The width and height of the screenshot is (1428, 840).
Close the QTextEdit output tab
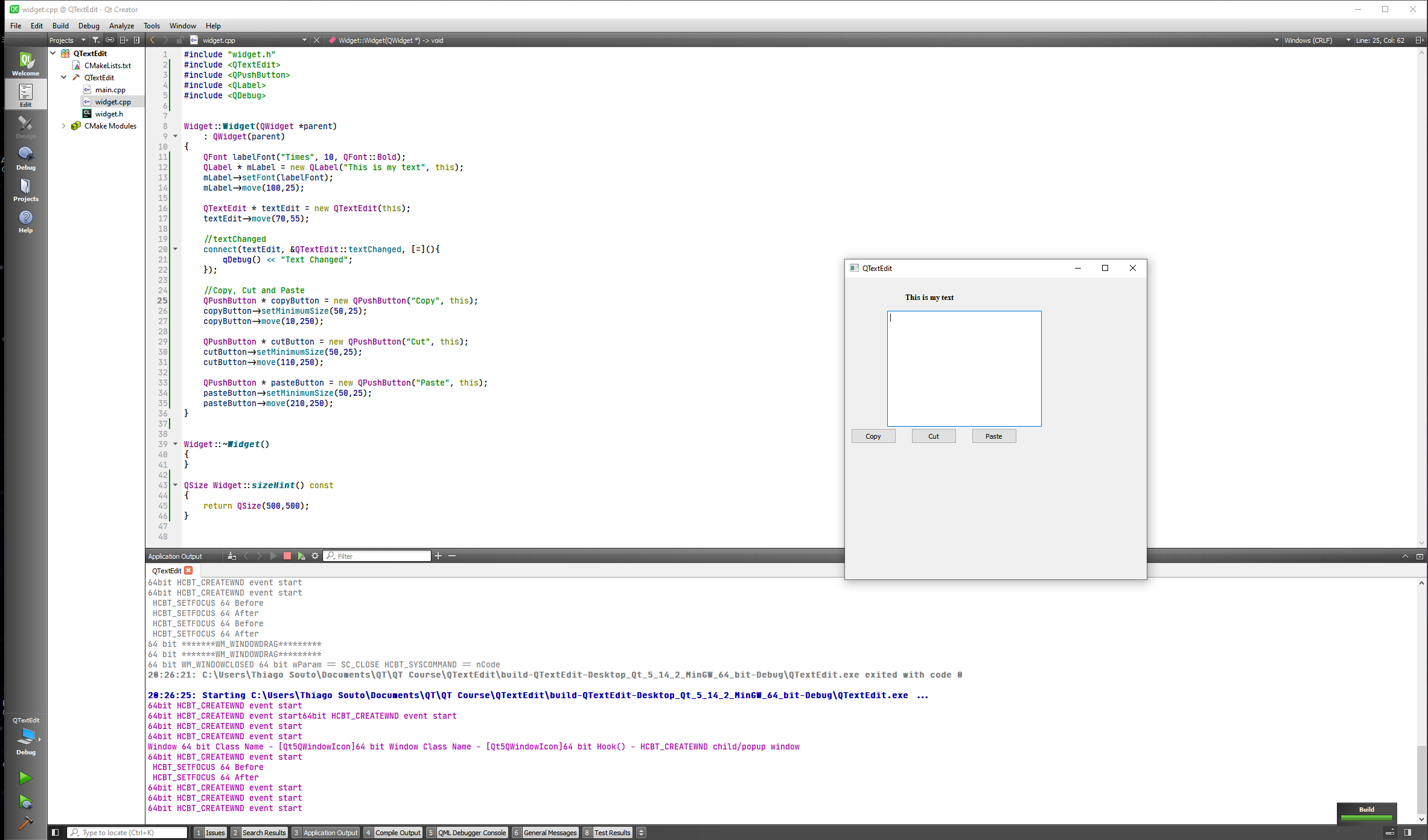[189, 570]
